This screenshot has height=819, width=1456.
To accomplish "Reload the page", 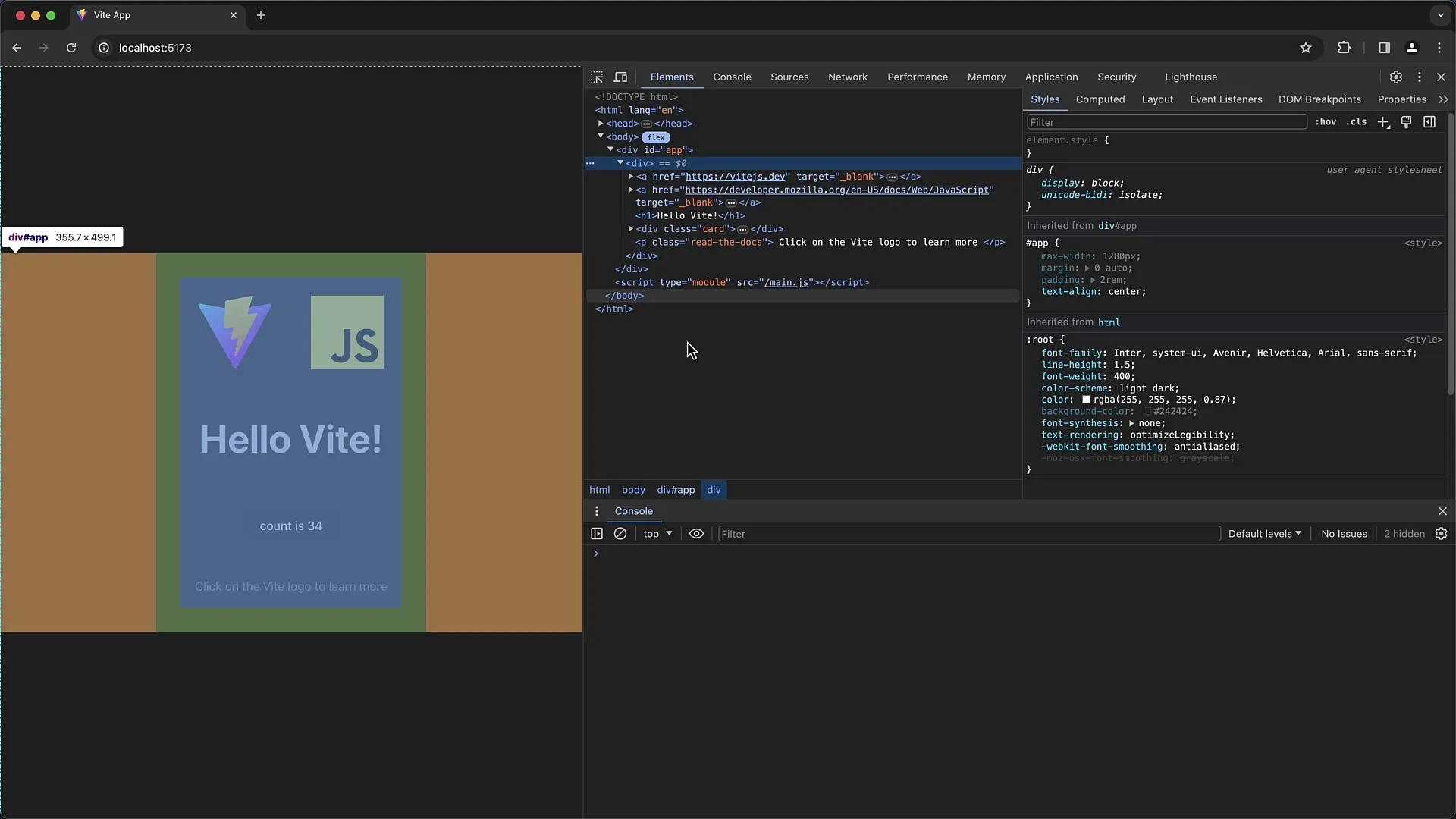I will pos(71,48).
